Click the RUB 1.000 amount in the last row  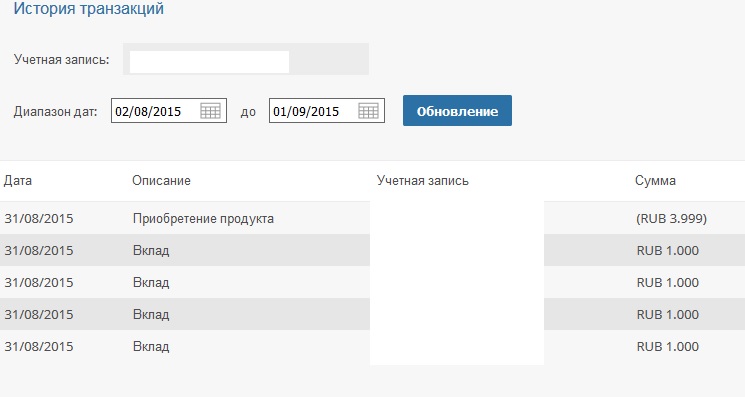[x=668, y=346]
